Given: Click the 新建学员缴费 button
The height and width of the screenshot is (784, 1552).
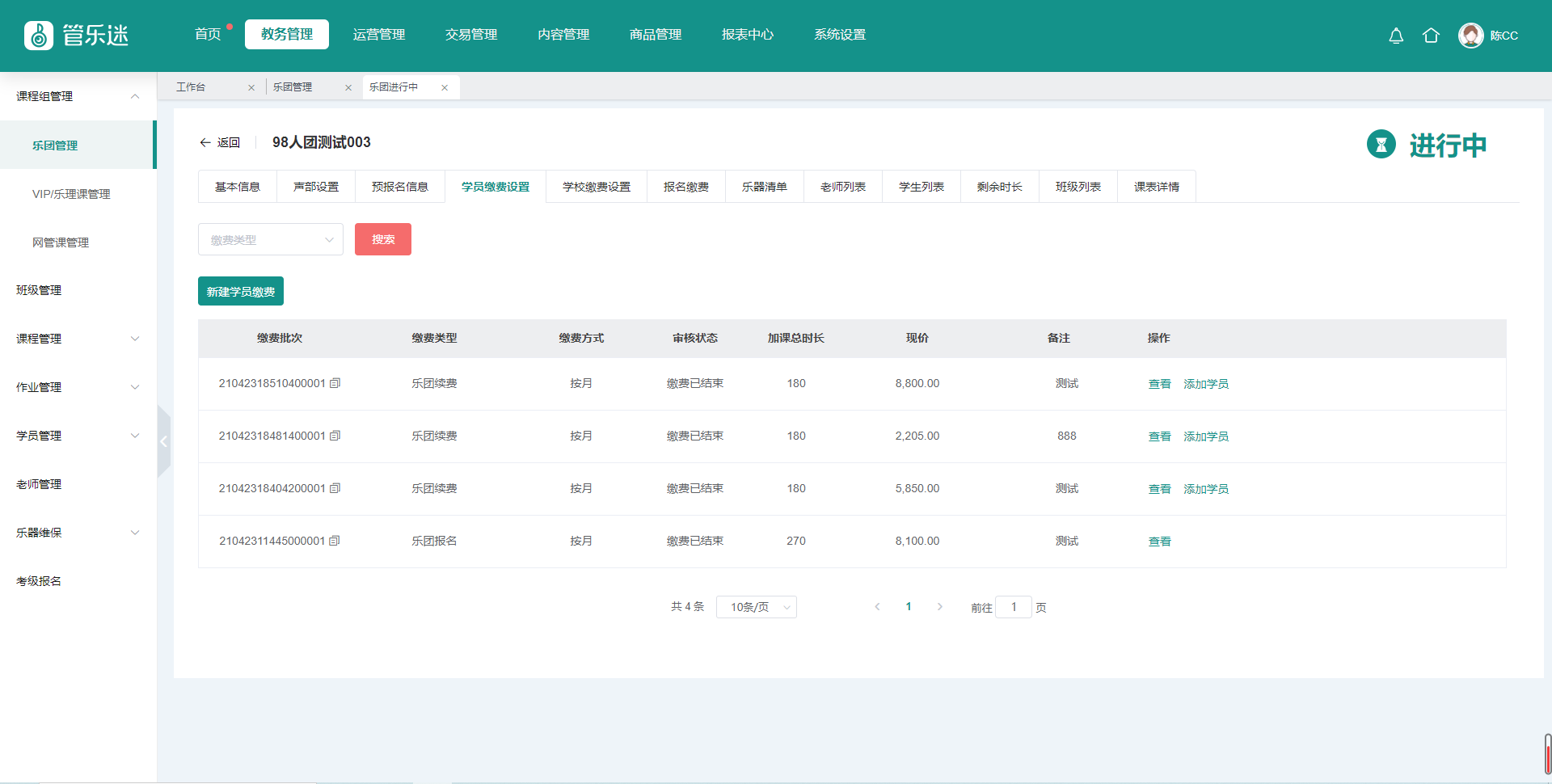Looking at the screenshot, I should [240, 292].
